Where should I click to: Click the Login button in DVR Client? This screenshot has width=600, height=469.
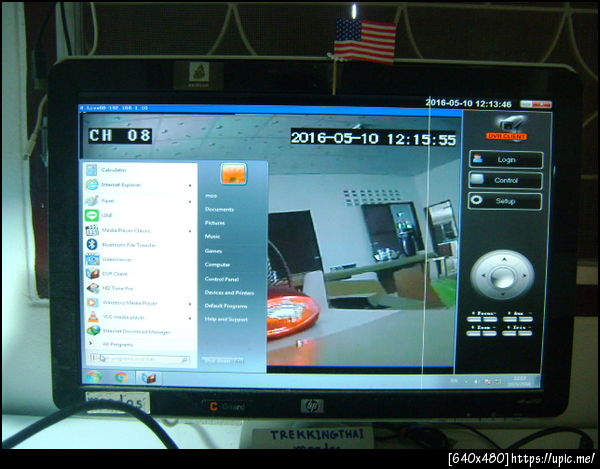pos(506,160)
